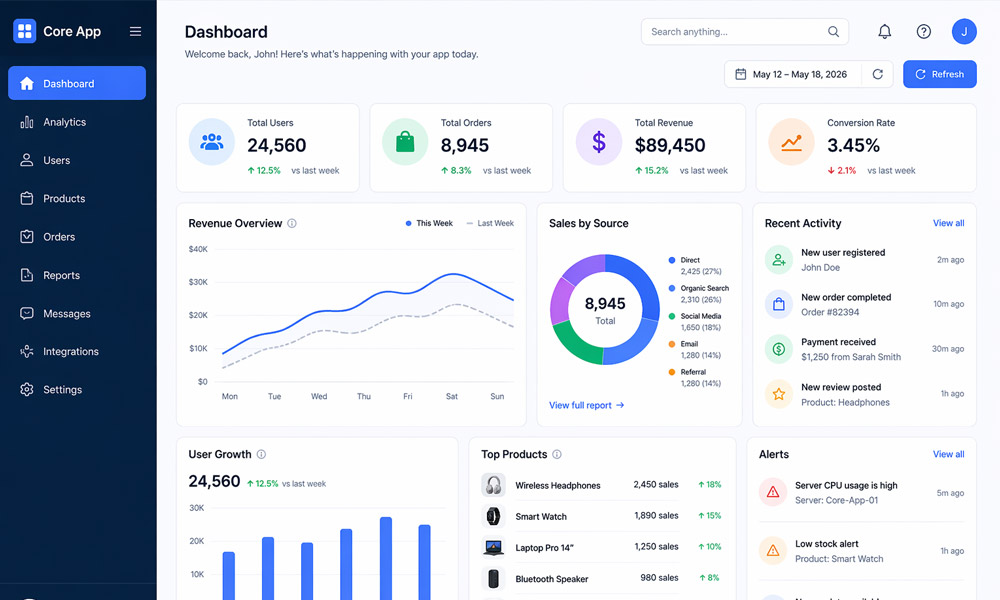Click Email orange legend swatch
This screenshot has height=600, width=1000.
(672, 344)
